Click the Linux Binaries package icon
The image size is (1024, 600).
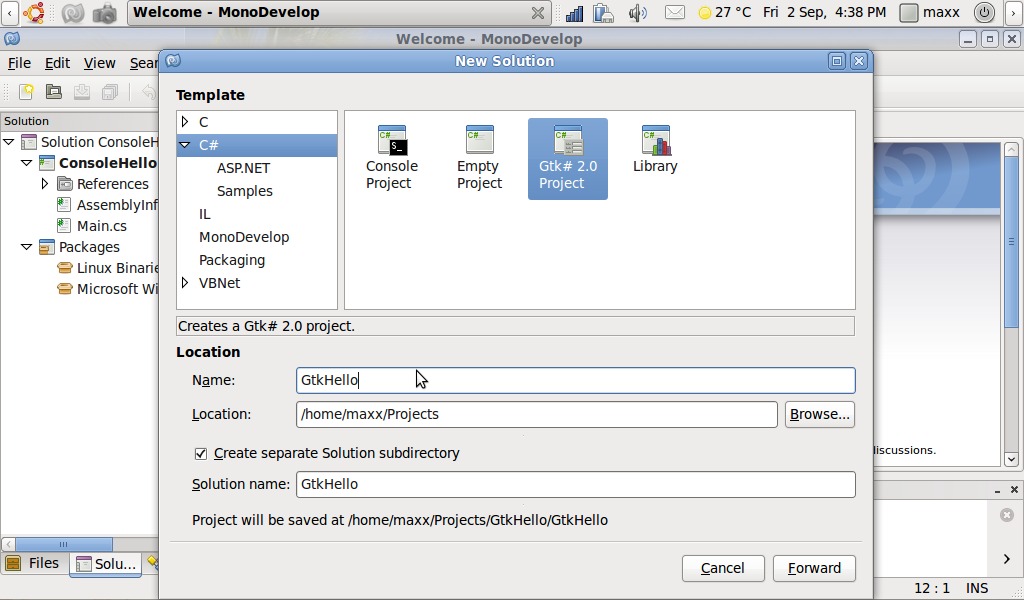[x=65, y=268]
